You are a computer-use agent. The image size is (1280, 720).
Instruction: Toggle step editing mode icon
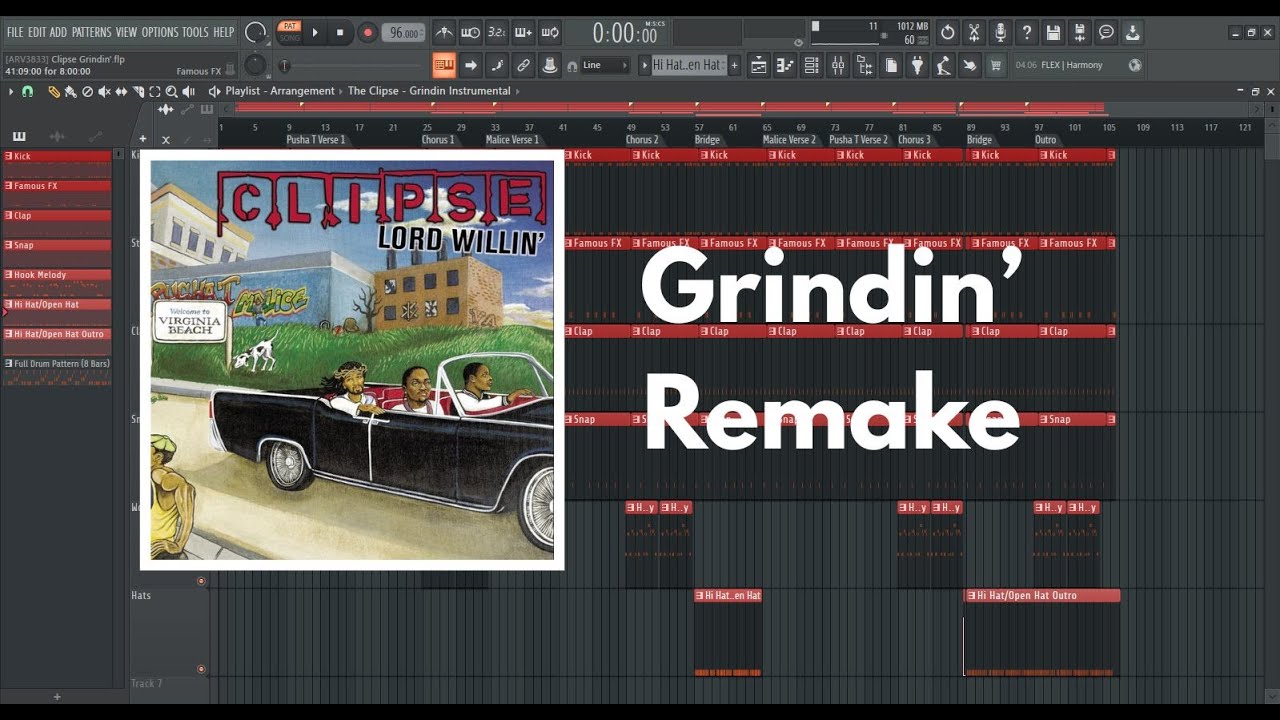pyautogui.click(x=497, y=65)
